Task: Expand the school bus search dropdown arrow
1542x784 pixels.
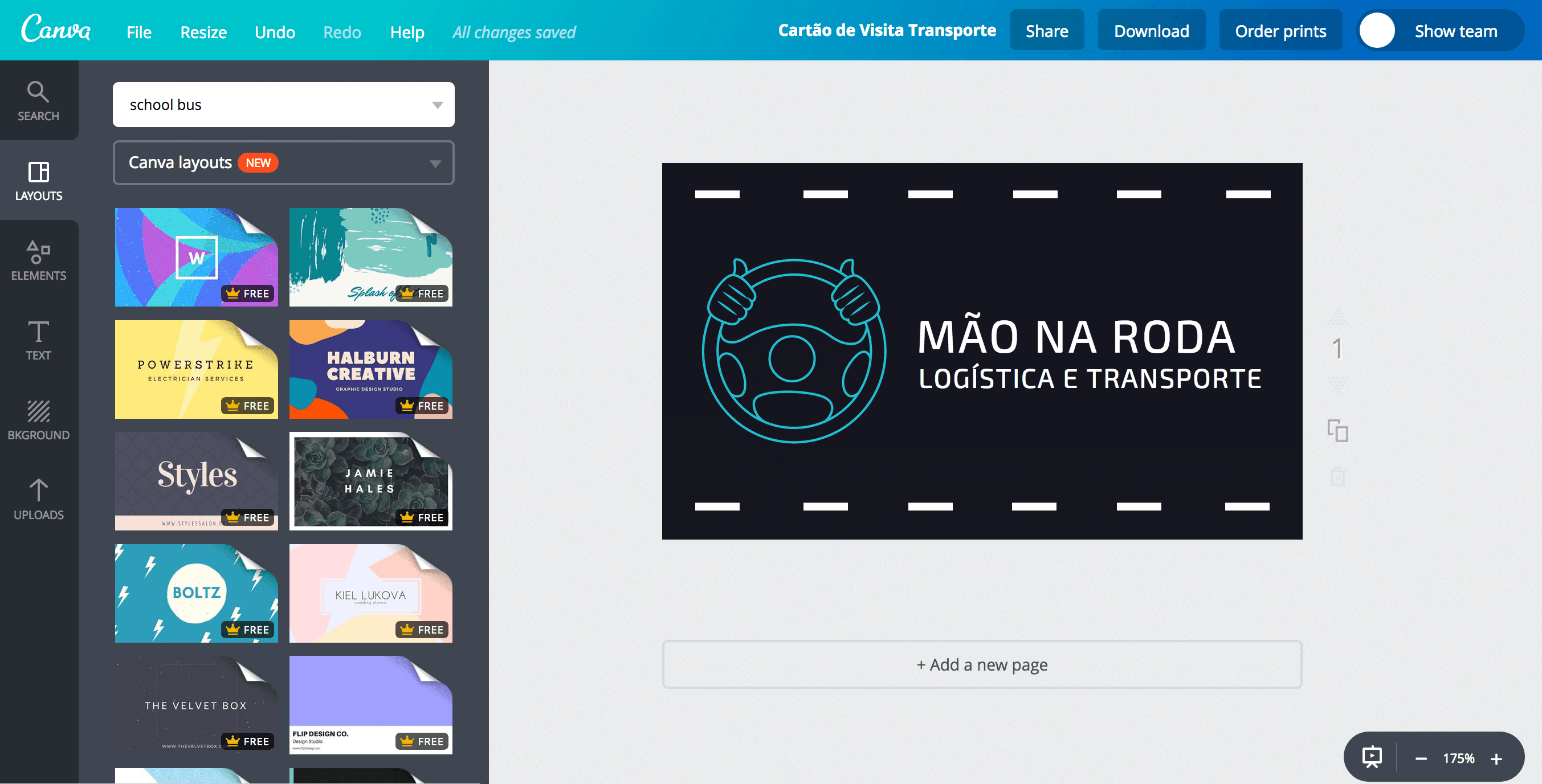Action: 438,105
